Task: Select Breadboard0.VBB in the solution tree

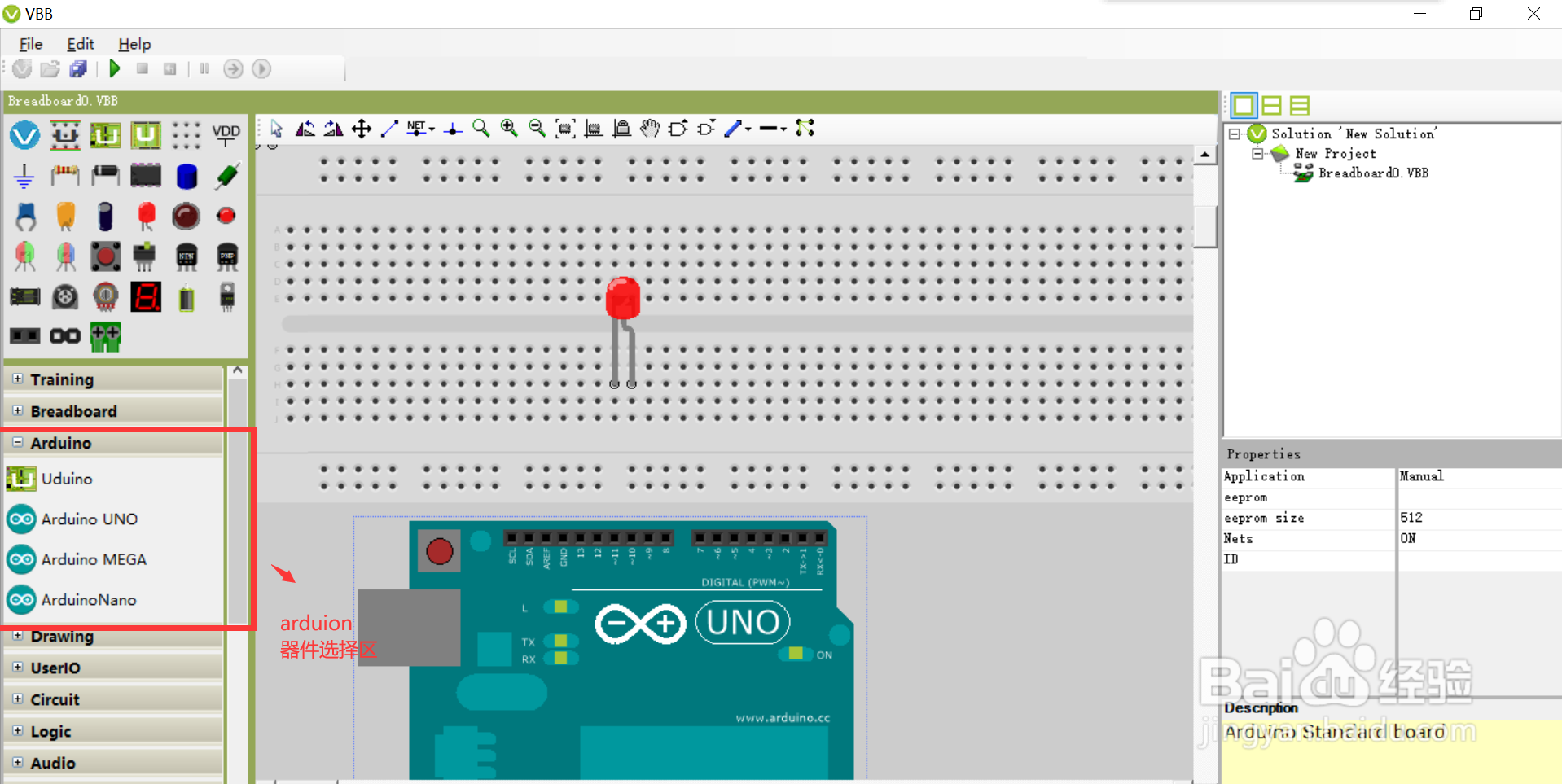Action: click(1373, 173)
